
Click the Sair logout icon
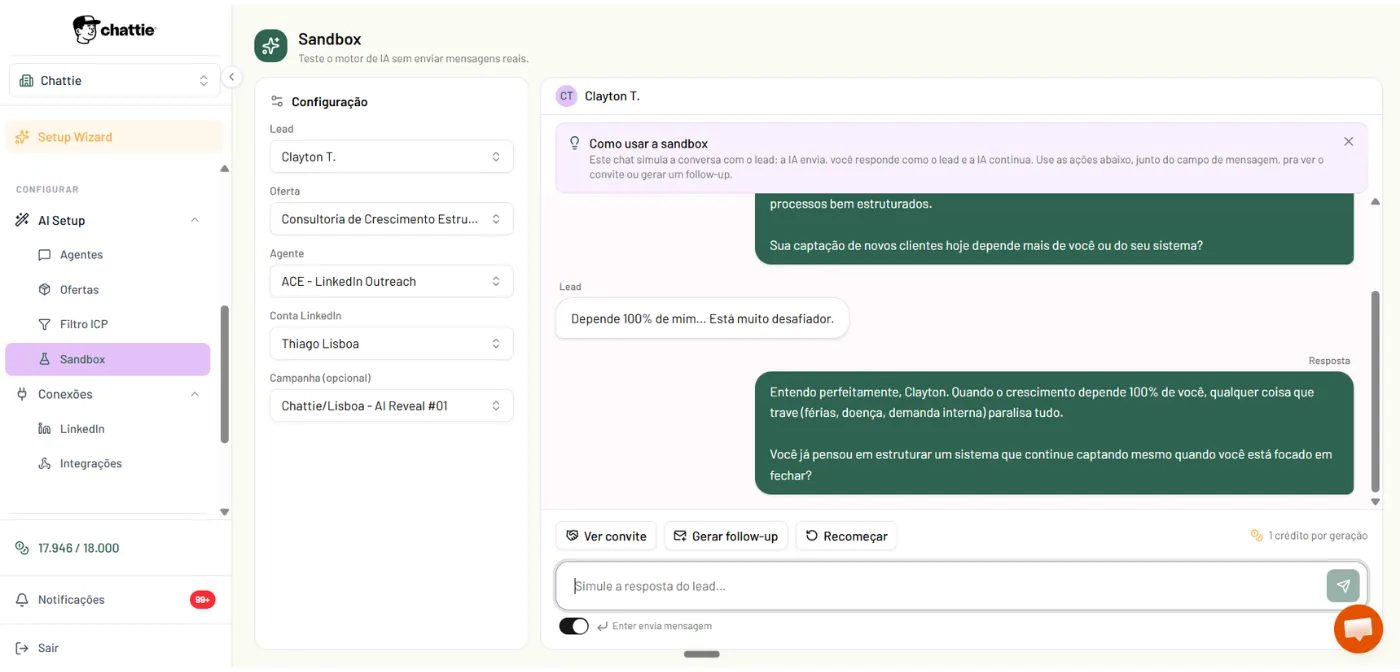pos(22,648)
